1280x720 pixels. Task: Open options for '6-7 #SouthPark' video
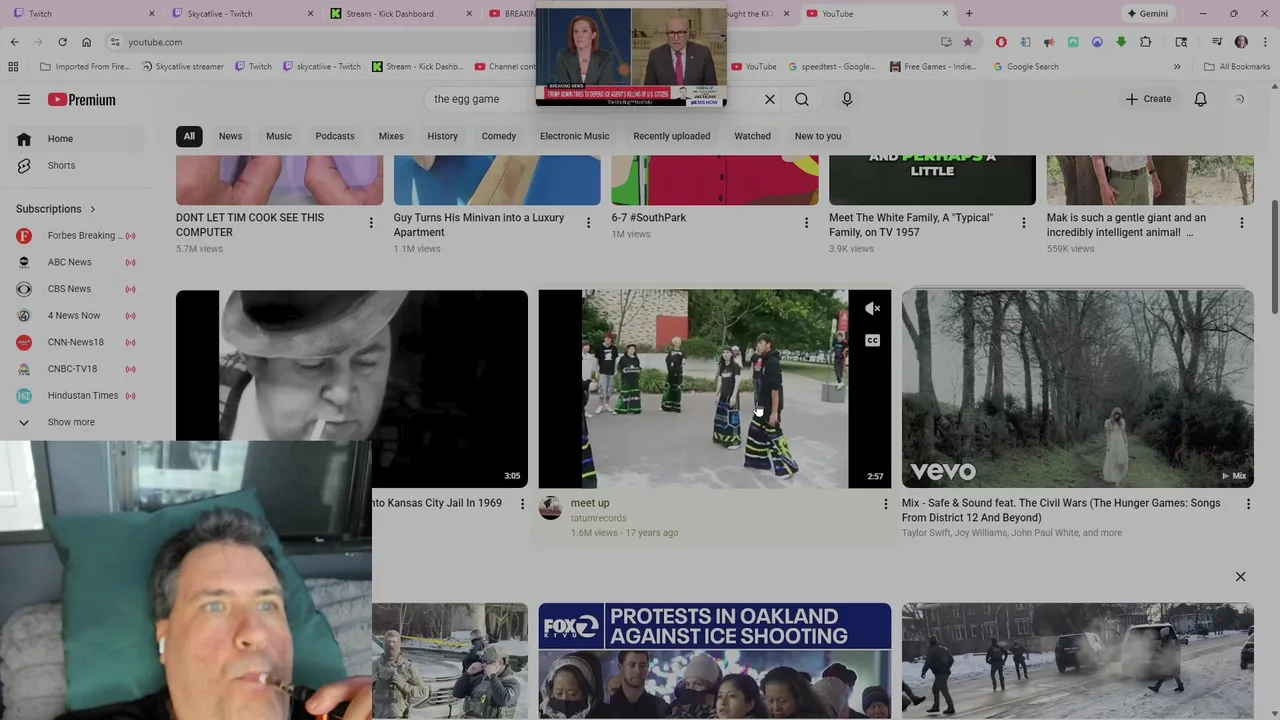click(x=806, y=223)
